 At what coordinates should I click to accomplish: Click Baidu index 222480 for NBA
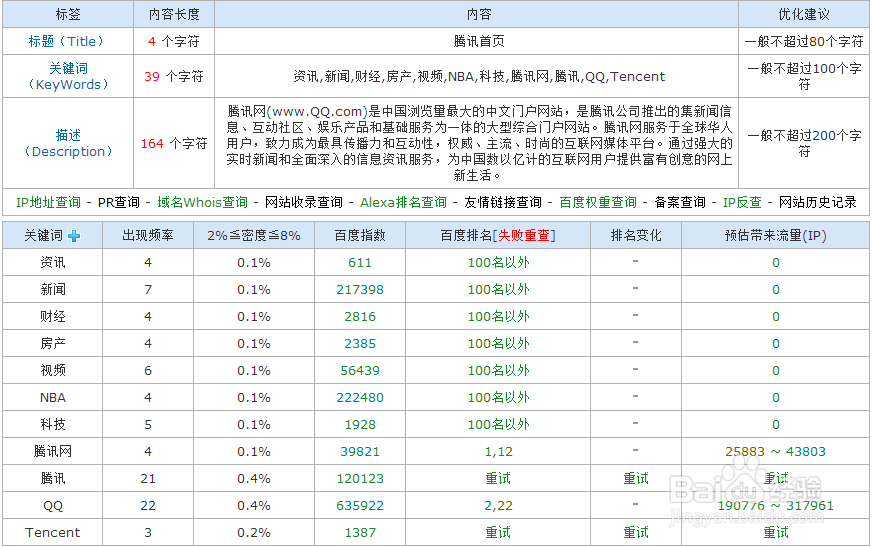coord(360,397)
